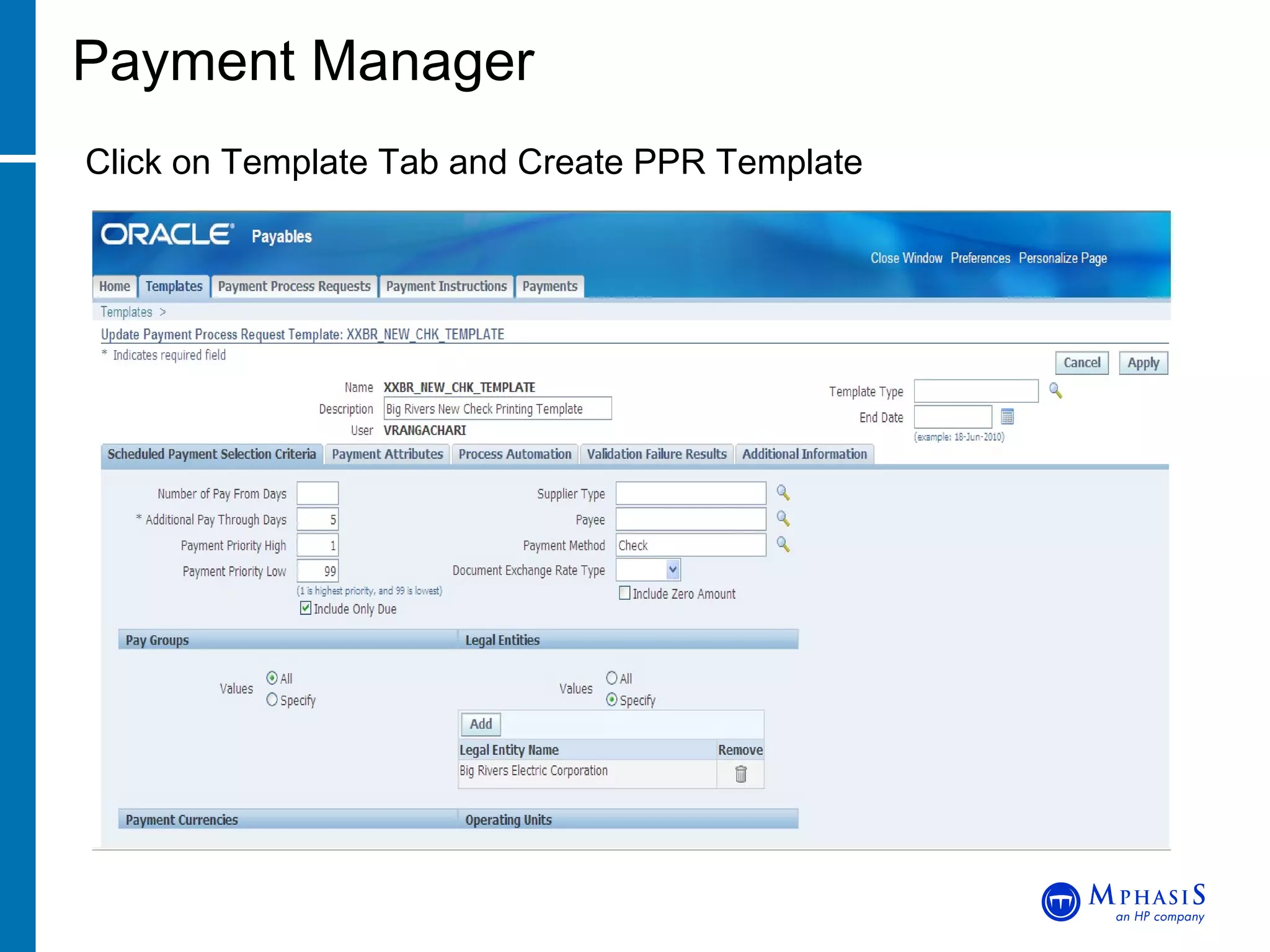Viewport: 1270px width, 952px height.
Task: Click the Pay Groups section header
Action: 288,640
